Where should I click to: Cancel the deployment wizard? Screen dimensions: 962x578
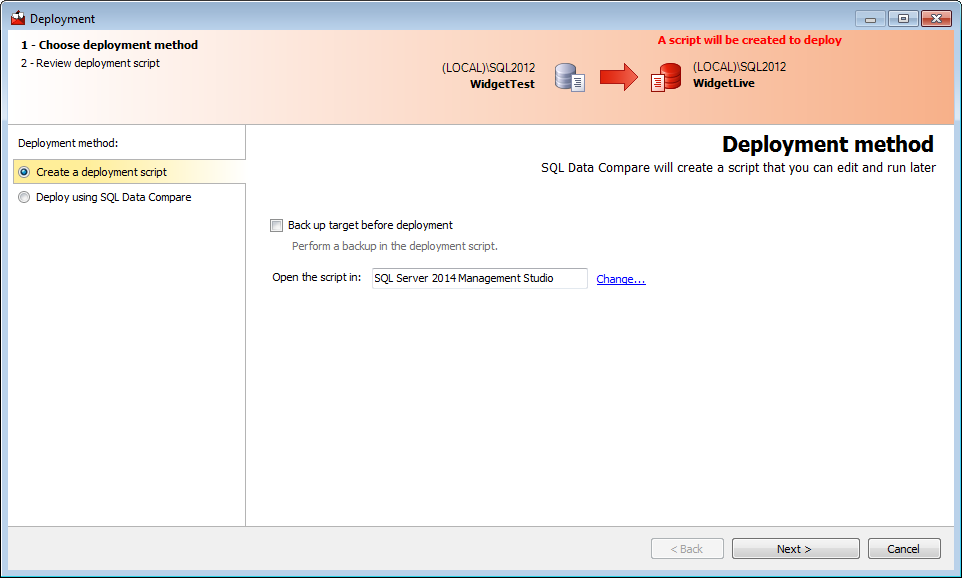pos(904,549)
